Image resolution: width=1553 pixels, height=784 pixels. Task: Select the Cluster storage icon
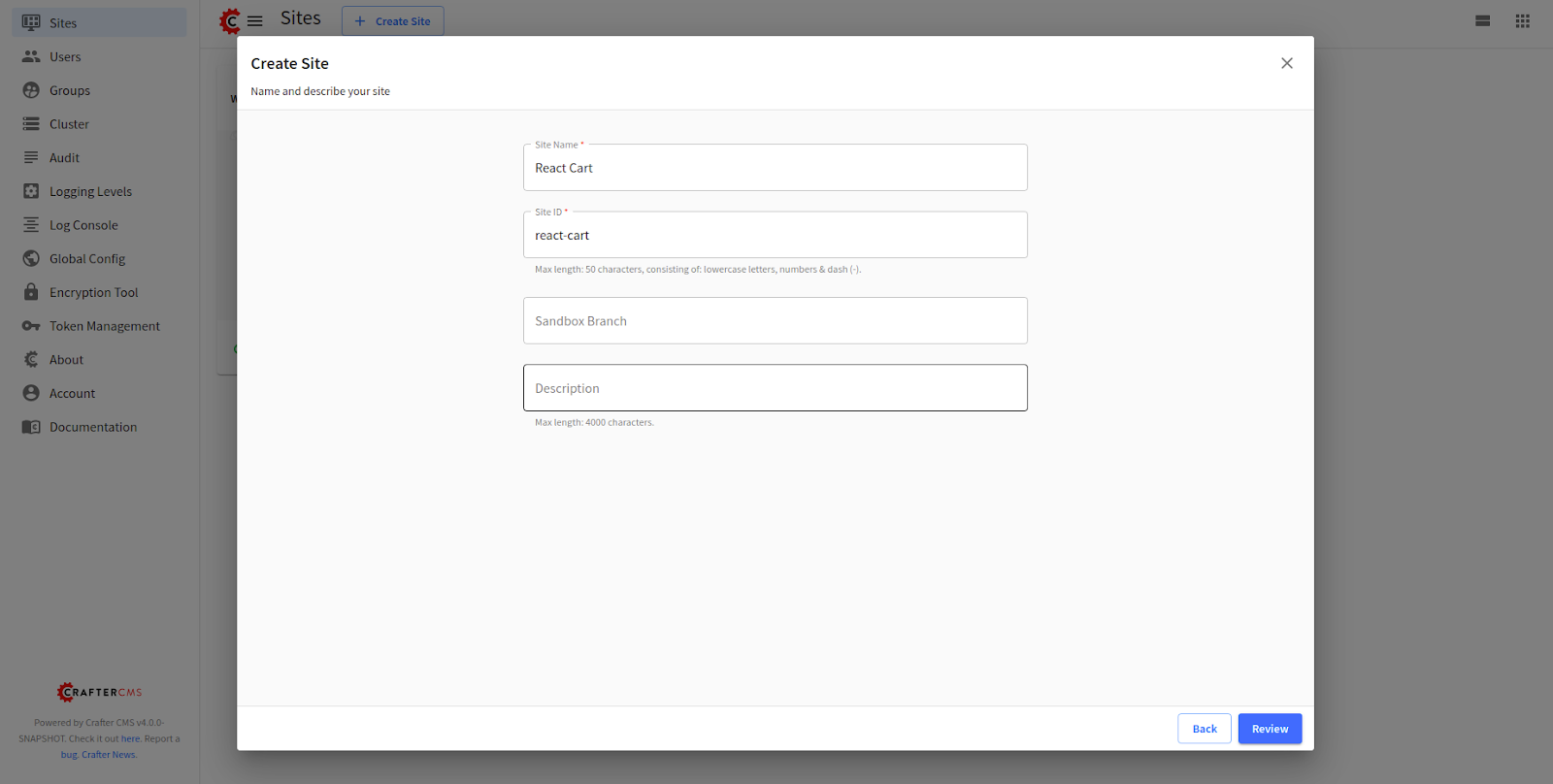click(31, 124)
